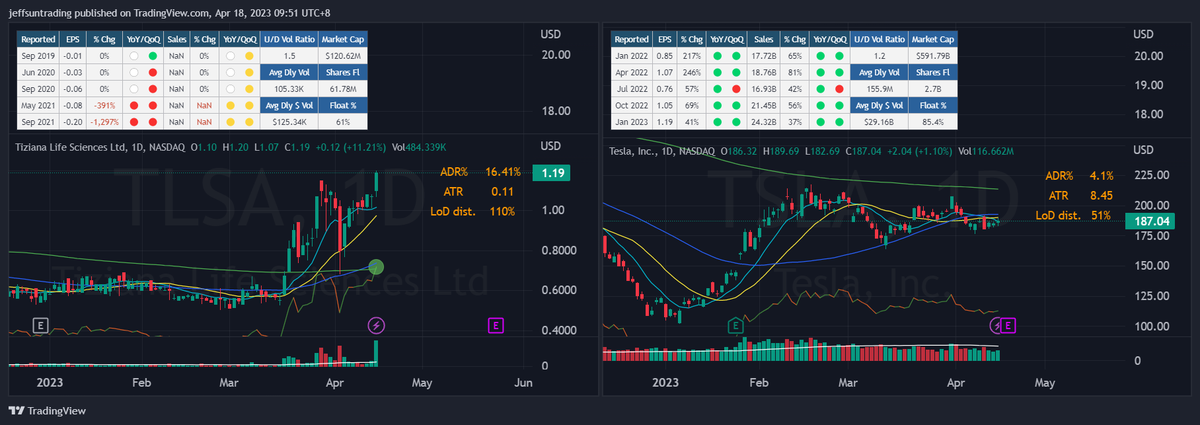Click the Avg Dly Vol header in Tiziana table
1200x425 pixels.
[288, 71]
